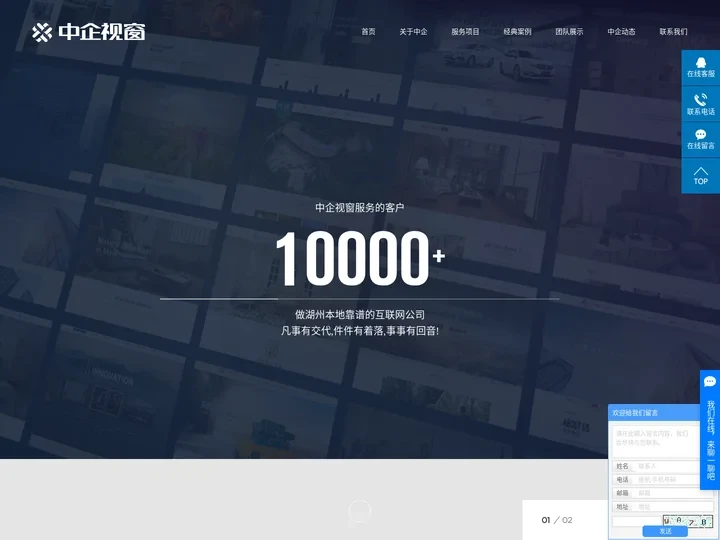
Task: Open 经典案例 menu item
Action: coord(517,32)
